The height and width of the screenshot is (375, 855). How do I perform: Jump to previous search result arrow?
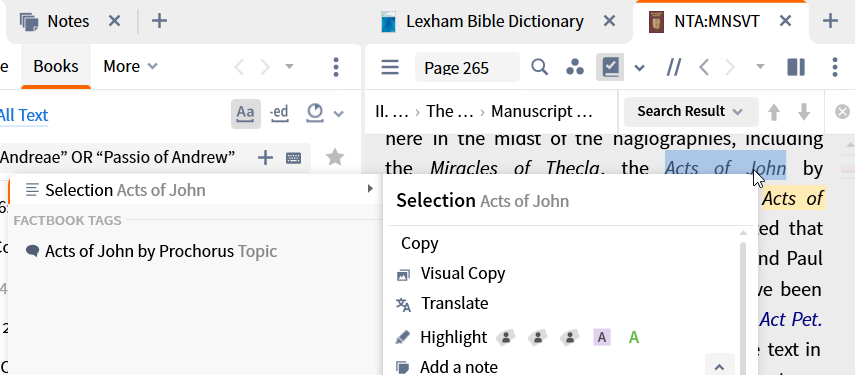(774, 112)
